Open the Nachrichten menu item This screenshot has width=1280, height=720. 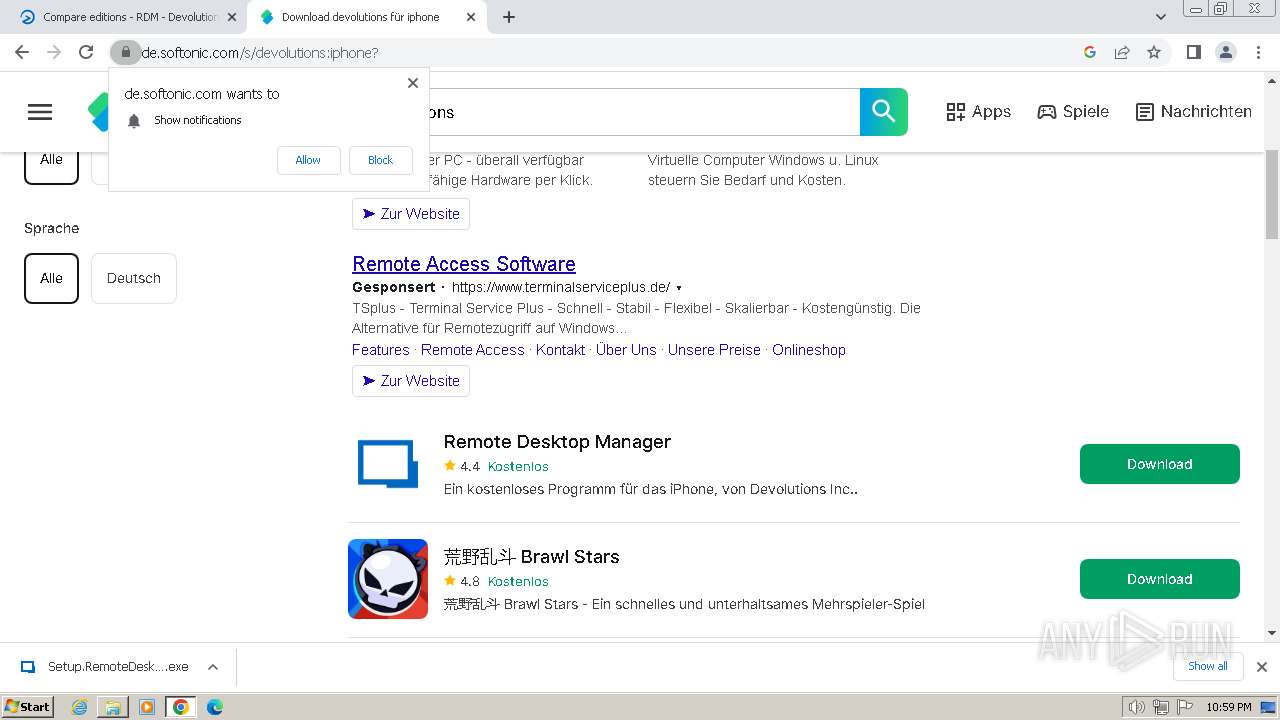coord(1194,112)
